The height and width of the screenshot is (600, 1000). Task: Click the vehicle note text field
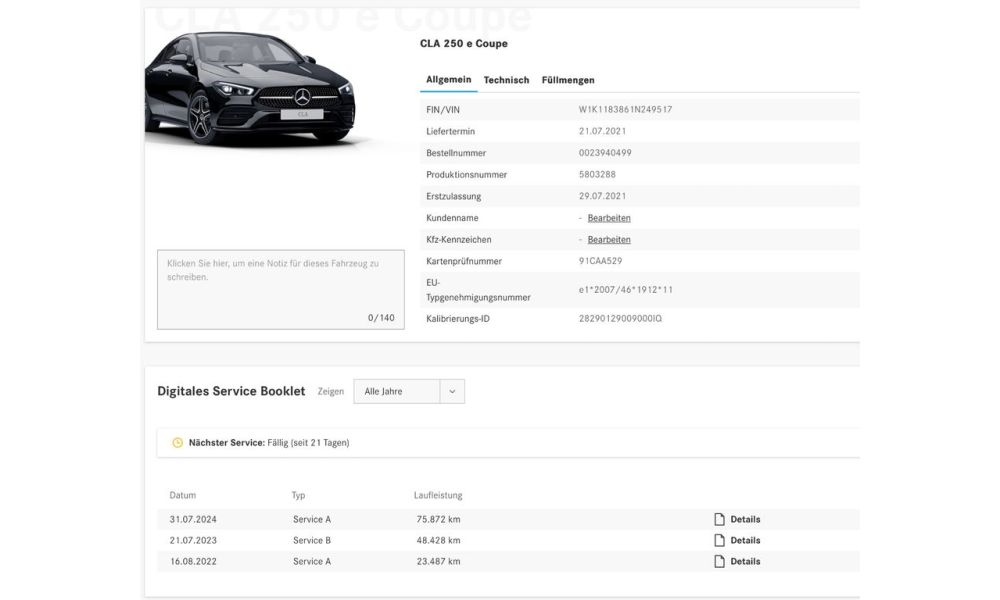pos(281,289)
